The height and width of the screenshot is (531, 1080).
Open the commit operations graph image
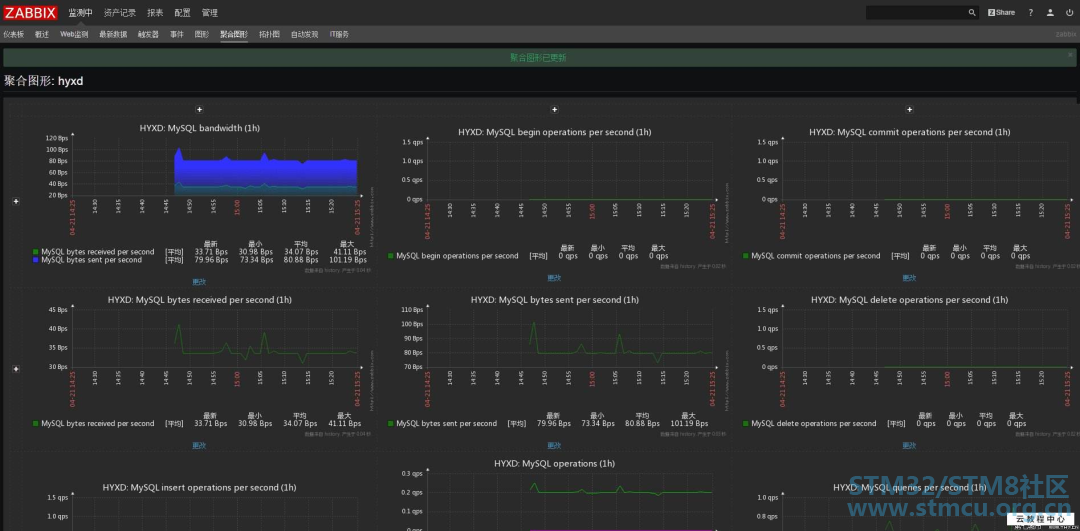click(x=909, y=196)
